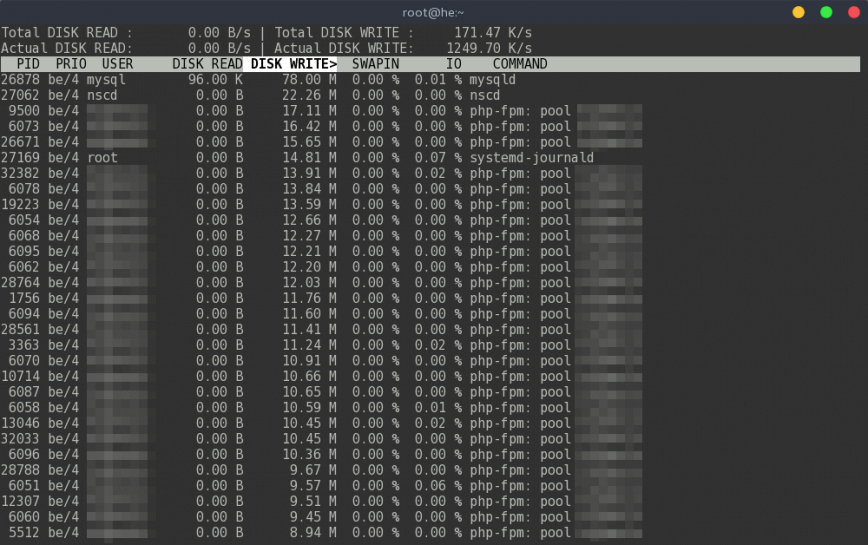This screenshot has height=545, width=868.
Task: Click the red close window button
Action: point(854,12)
